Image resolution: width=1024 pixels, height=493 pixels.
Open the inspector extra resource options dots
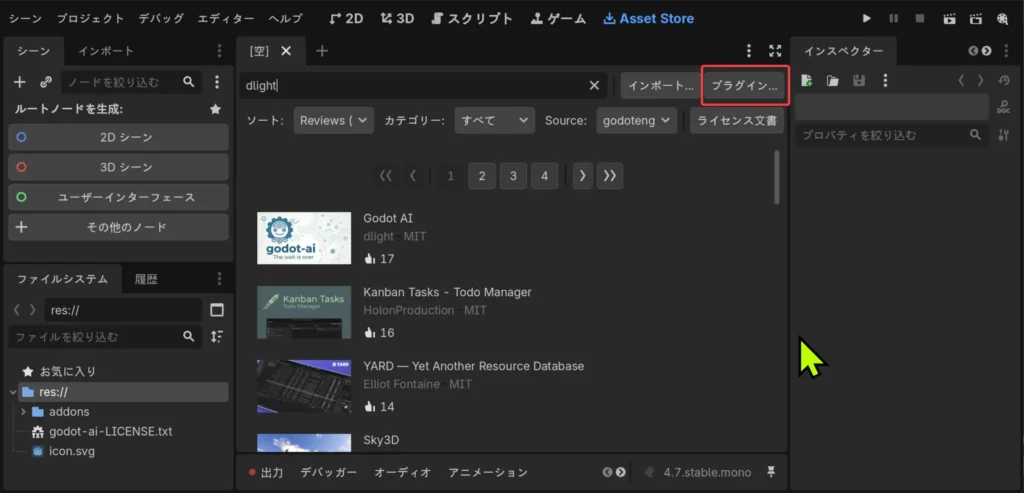[x=885, y=80]
